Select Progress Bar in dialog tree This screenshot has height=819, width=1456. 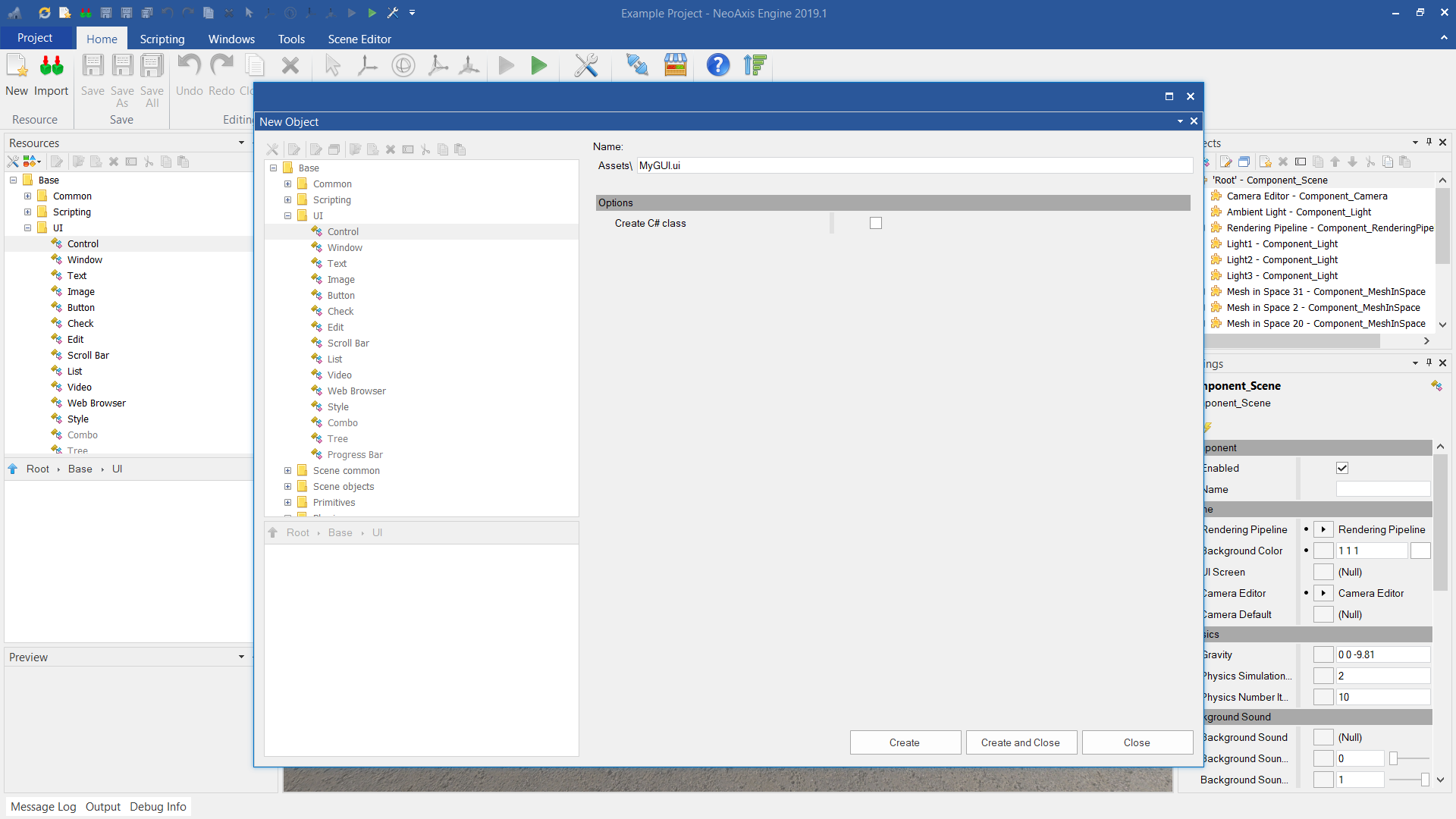pos(355,454)
